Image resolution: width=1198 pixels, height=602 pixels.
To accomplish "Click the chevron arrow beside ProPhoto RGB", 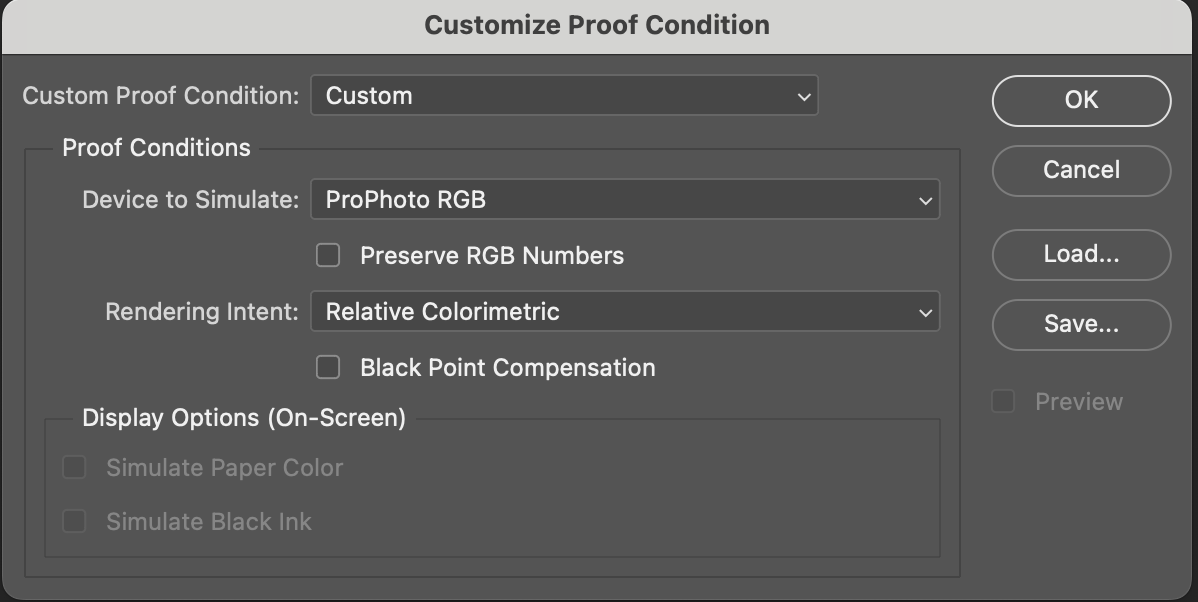I will point(925,201).
